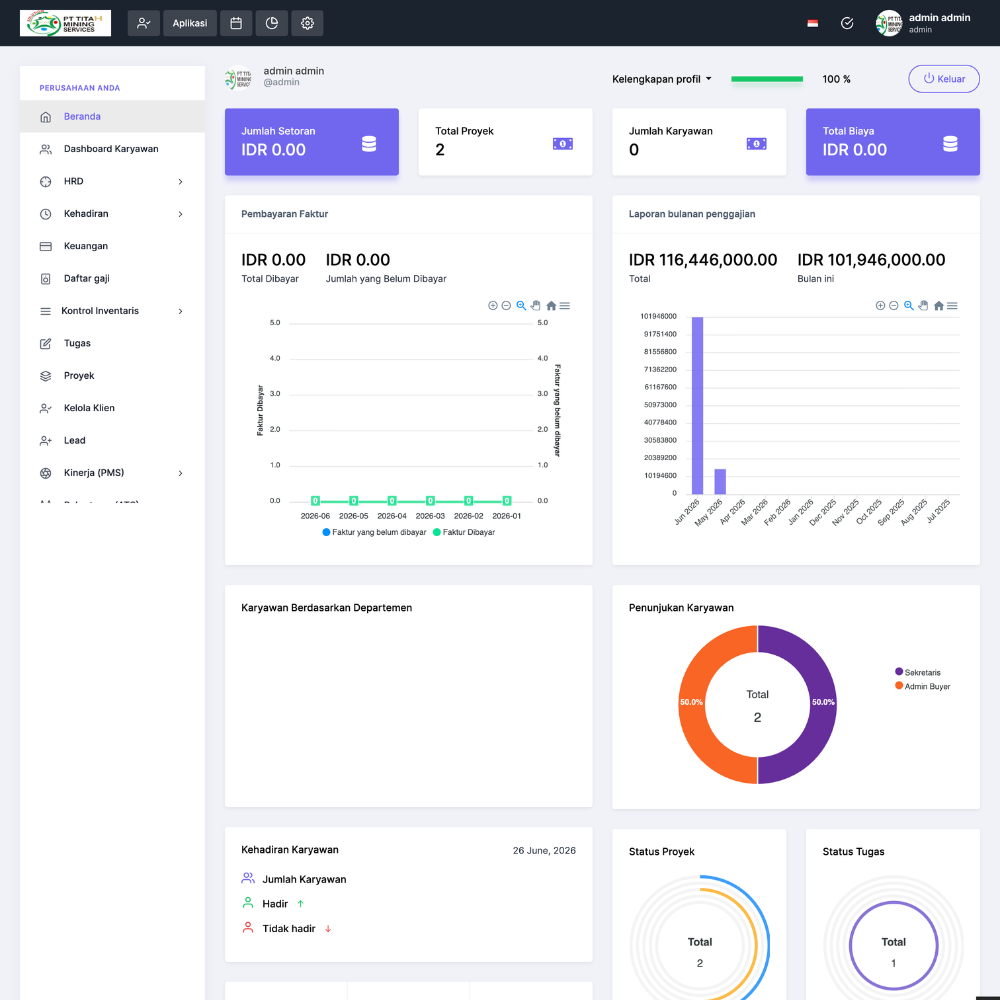Toggle Faktur Dibayar legend series
This screenshot has width=1000, height=1000.
pos(464,532)
